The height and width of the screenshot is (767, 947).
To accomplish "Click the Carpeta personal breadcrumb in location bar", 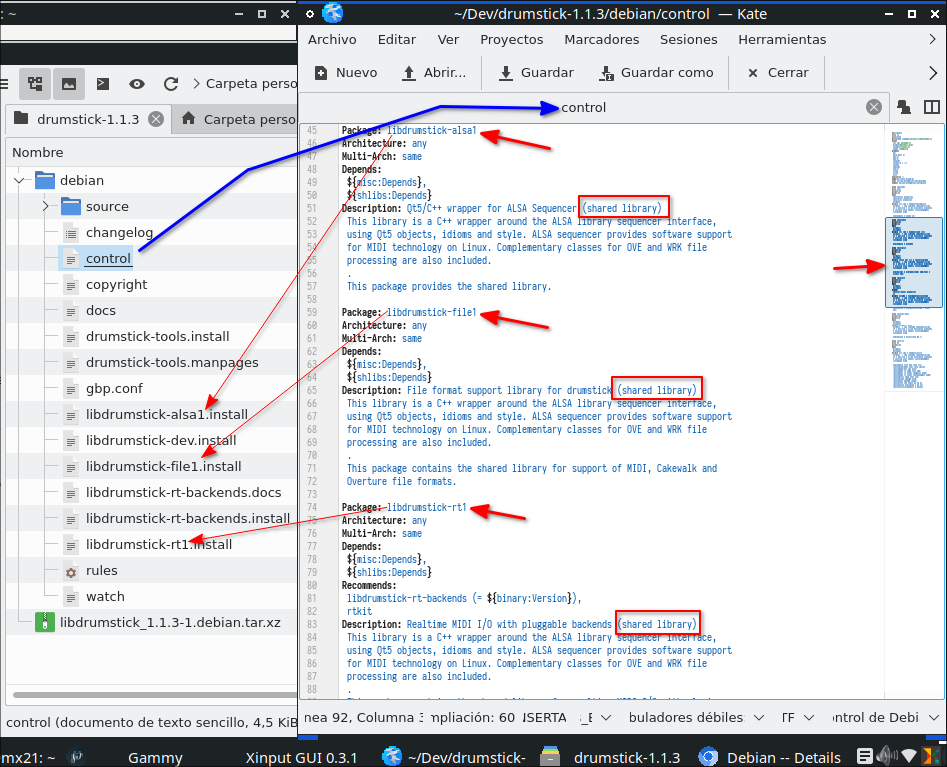I will pos(251,84).
